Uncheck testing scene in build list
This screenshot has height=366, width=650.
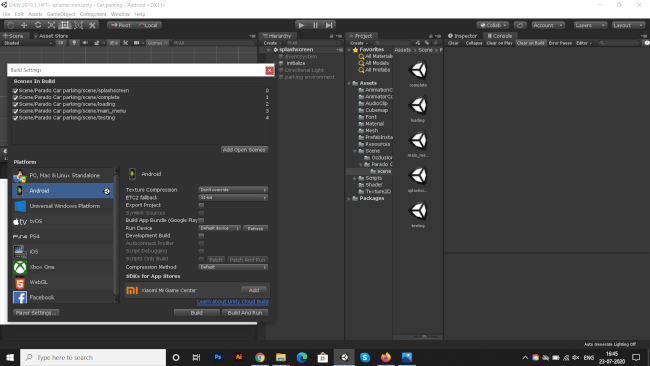pyautogui.click(x=15, y=118)
